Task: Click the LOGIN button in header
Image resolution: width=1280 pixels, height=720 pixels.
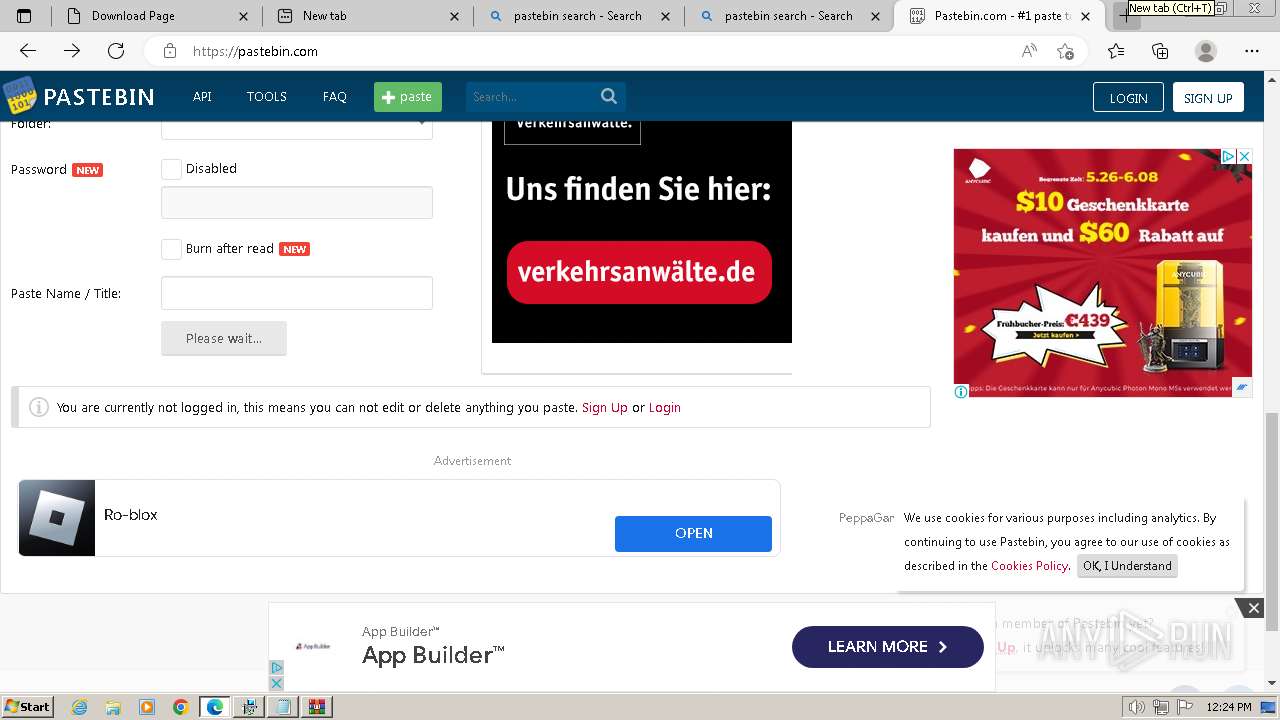Action: tap(1128, 97)
